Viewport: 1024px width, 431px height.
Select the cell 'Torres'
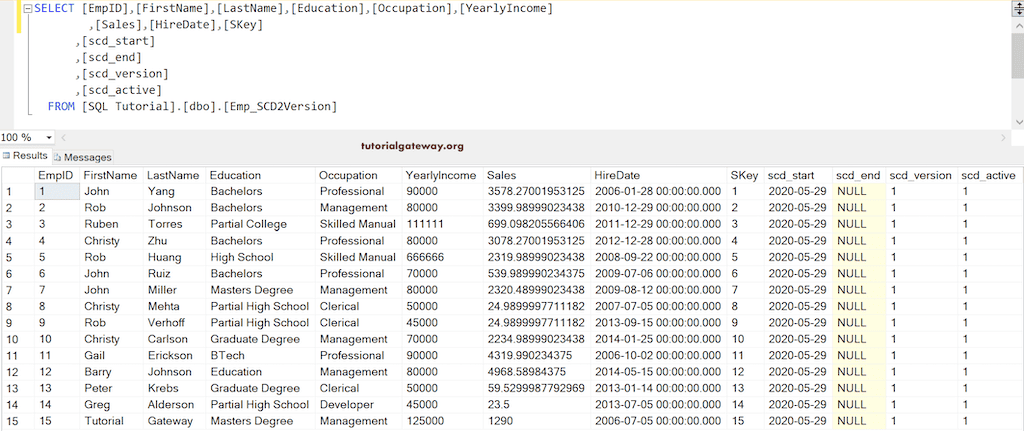(x=174, y=224)
